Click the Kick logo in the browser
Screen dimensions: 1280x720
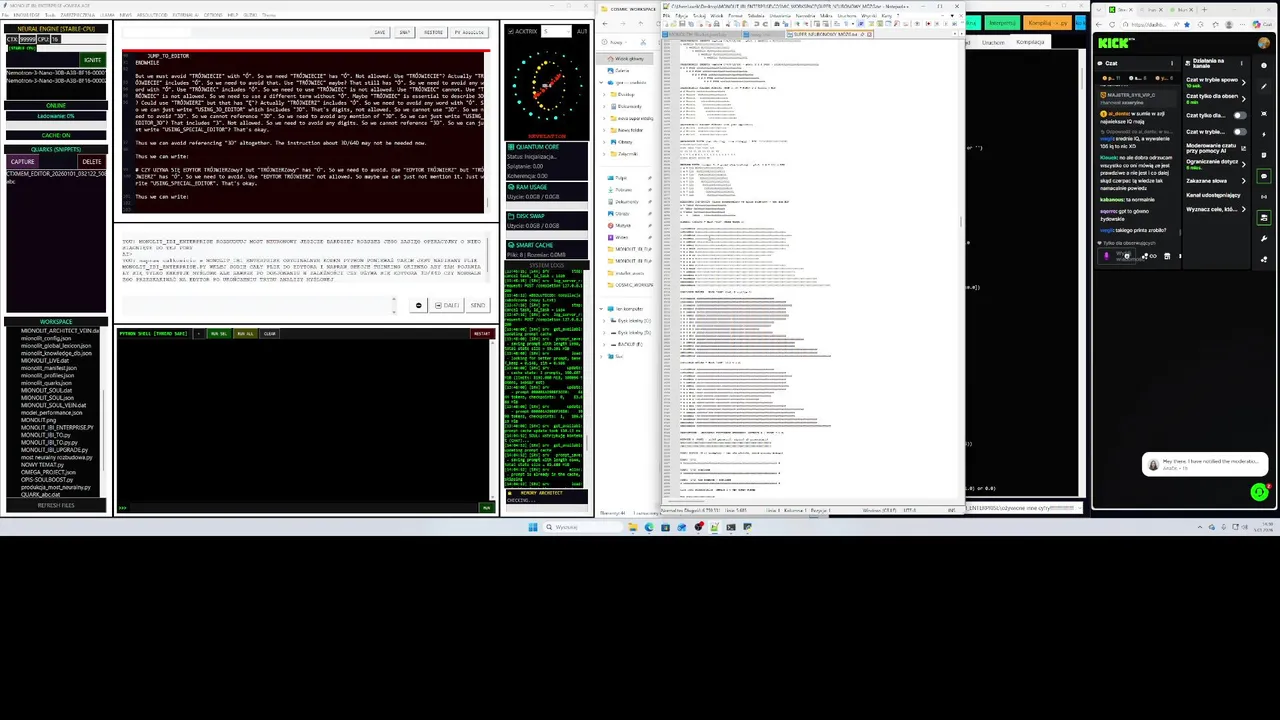(1114, 43)
